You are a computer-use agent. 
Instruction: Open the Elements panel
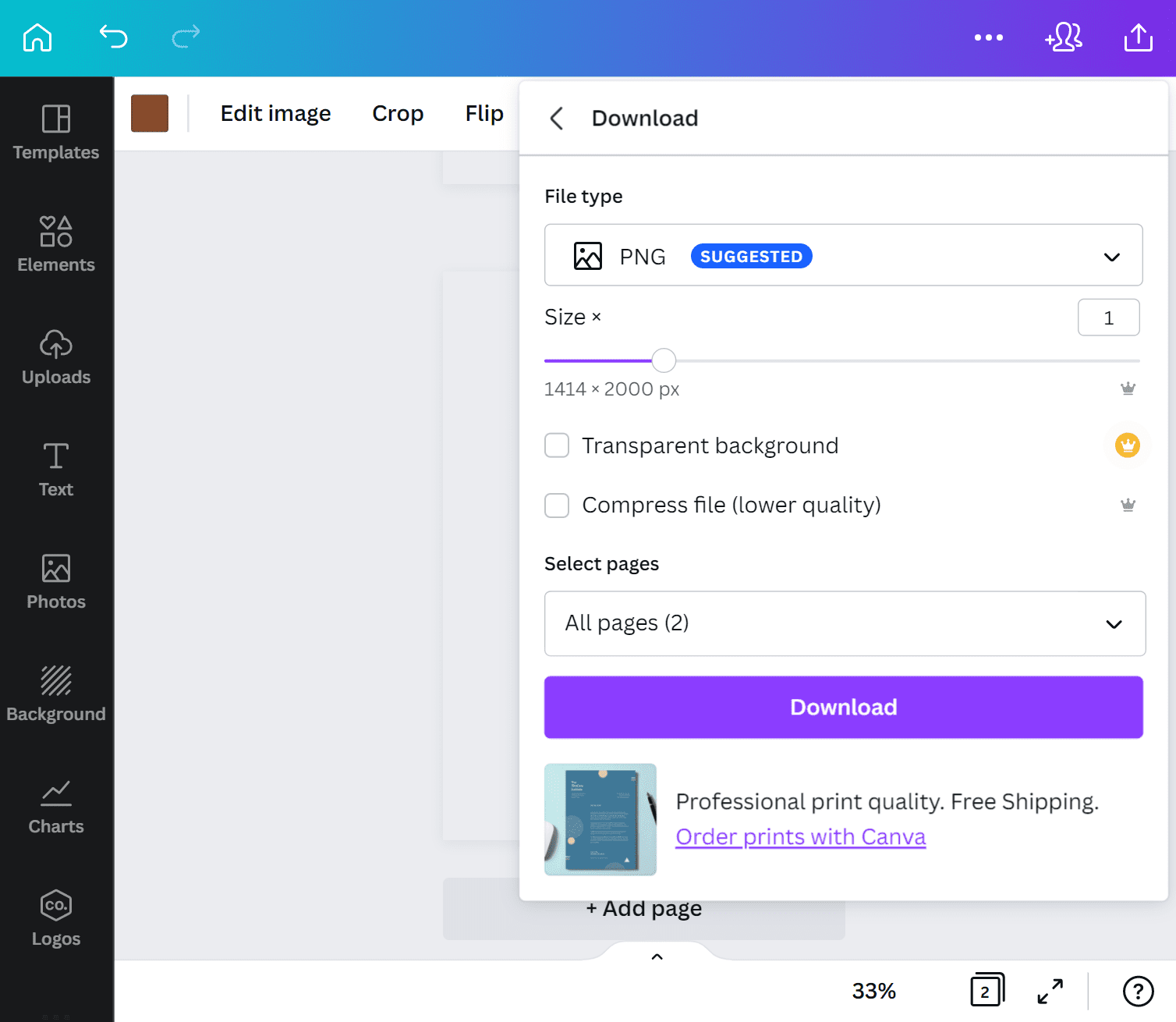pyautogui.click(x=56, y=245)
